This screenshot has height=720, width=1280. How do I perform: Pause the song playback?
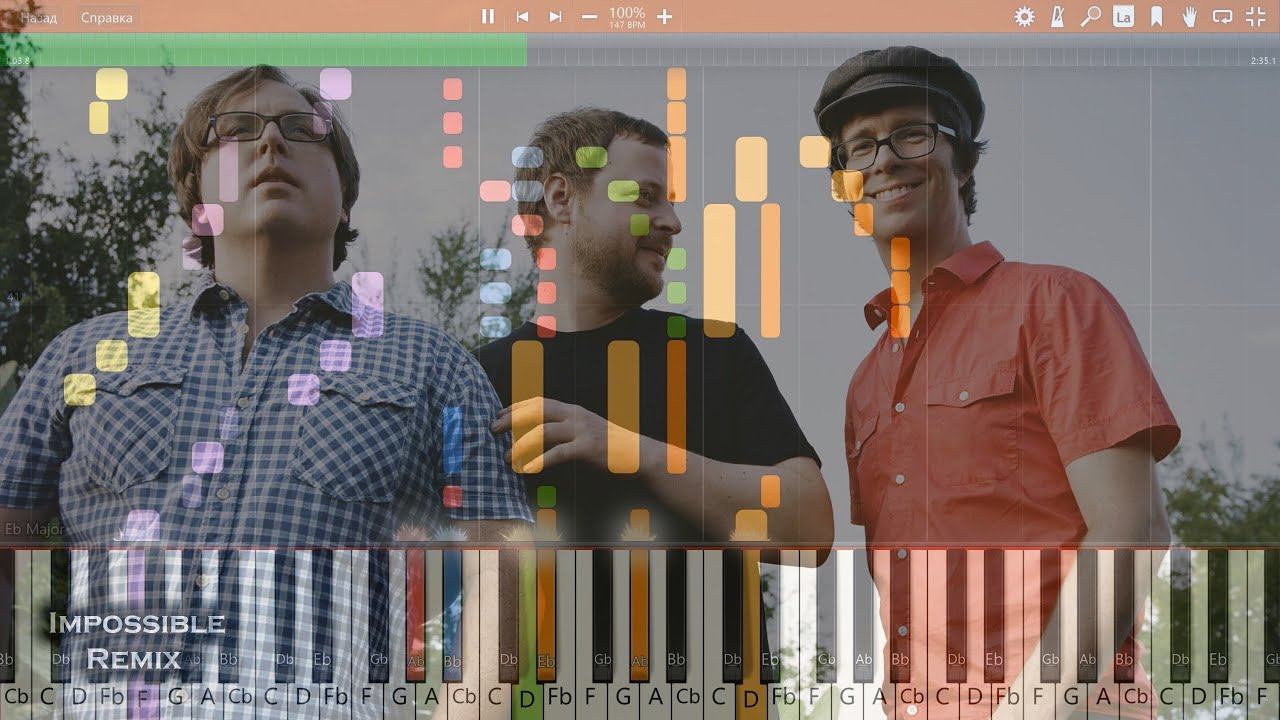point(488,16)
